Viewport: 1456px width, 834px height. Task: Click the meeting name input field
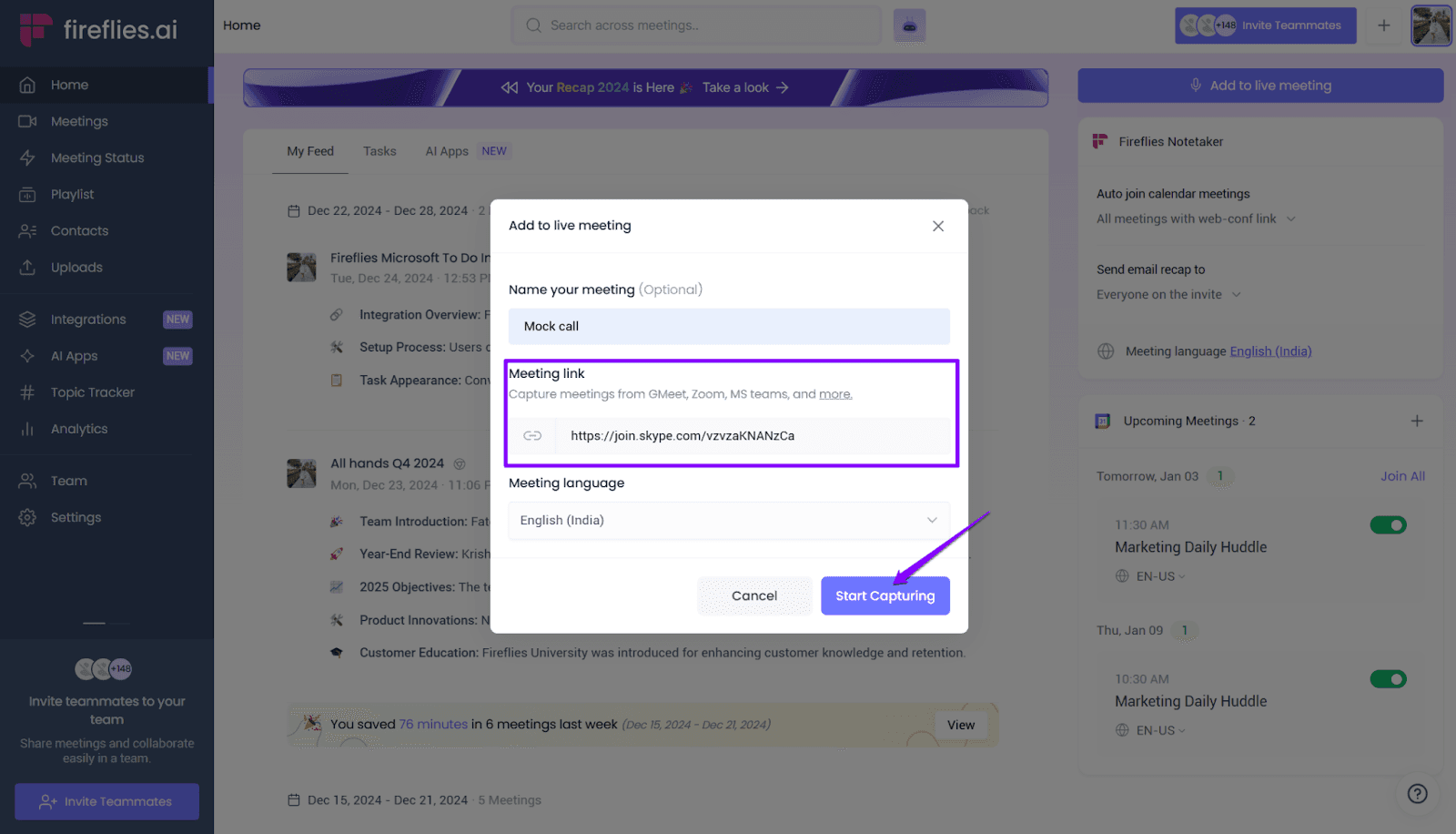(x=729, y=326)
